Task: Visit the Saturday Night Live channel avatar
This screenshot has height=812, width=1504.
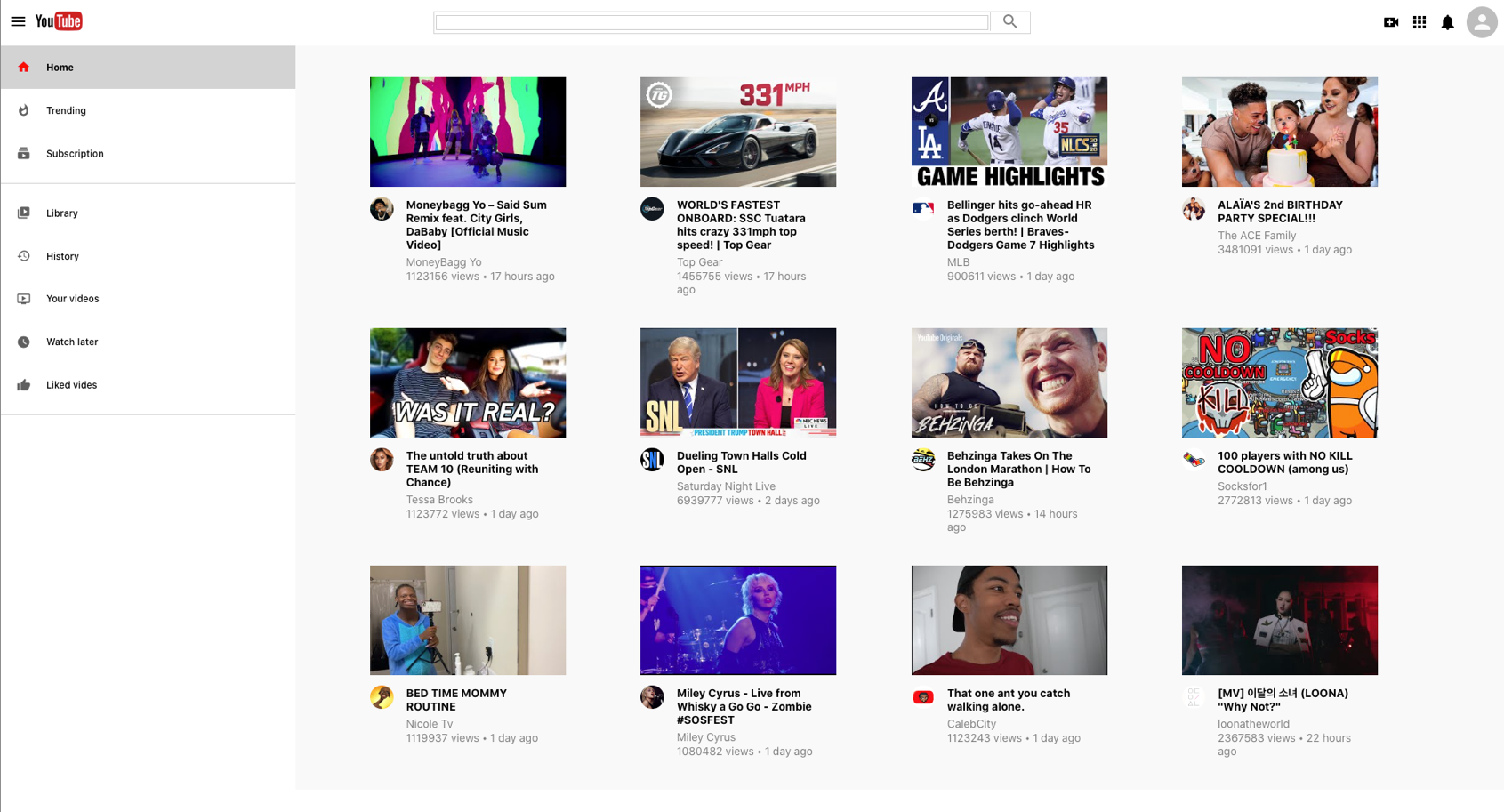Action: [652, 460]
